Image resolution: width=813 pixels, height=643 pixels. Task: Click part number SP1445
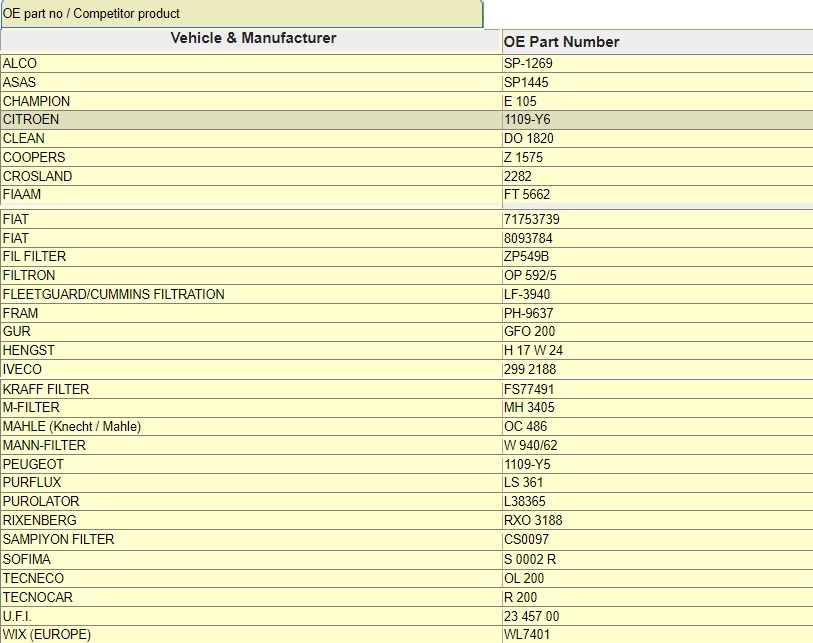[526, 82]
